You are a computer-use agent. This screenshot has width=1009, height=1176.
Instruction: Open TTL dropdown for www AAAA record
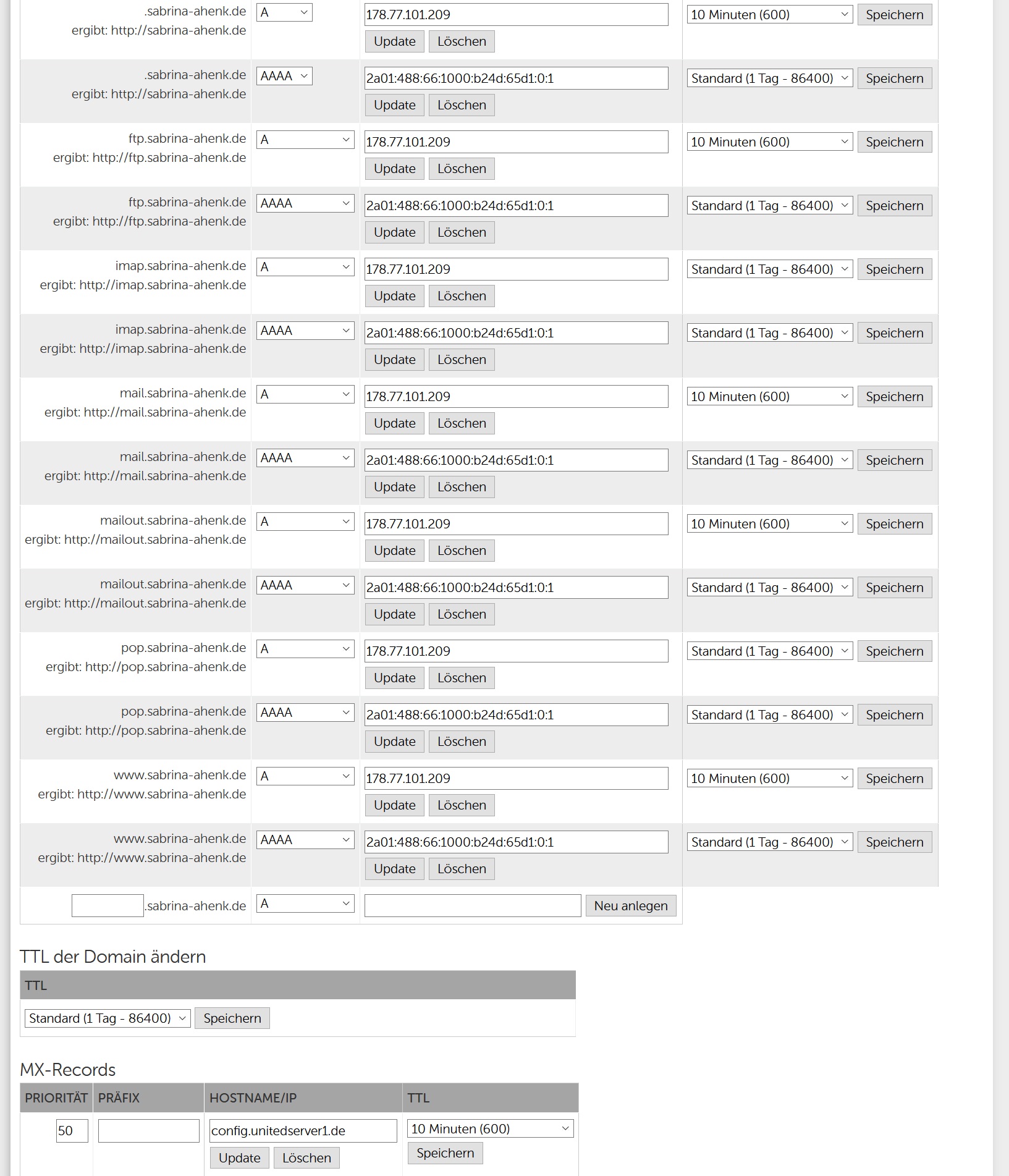click(769, 842)
